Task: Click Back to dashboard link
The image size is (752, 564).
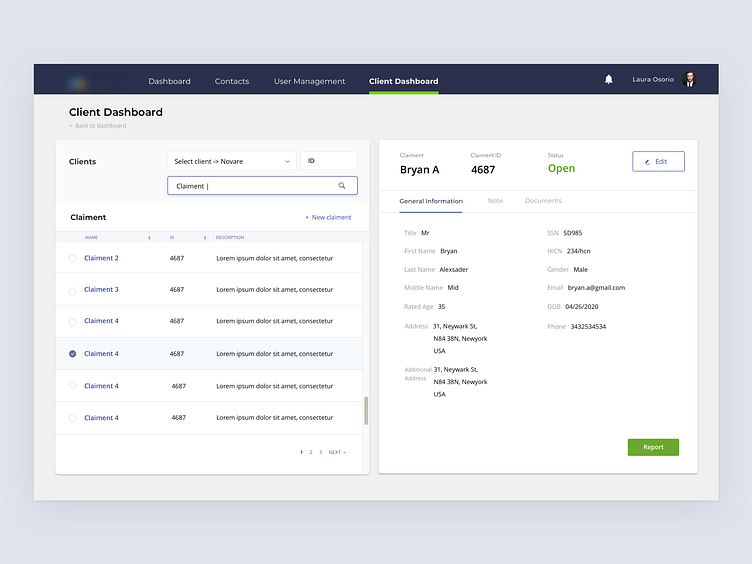Action: pos(97,126)
